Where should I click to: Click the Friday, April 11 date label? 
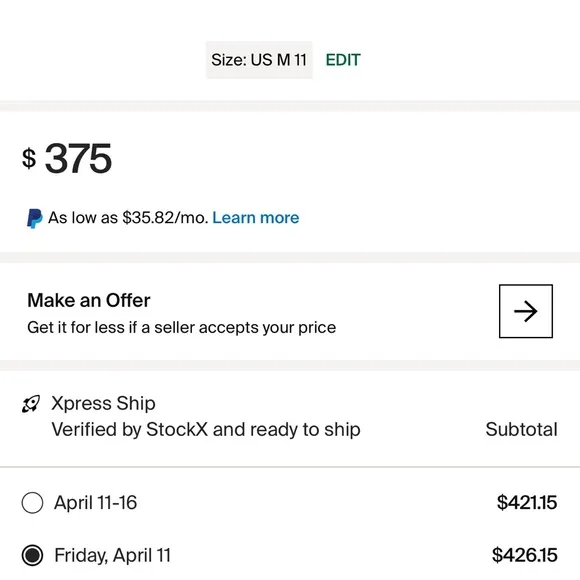pos(112,556)
